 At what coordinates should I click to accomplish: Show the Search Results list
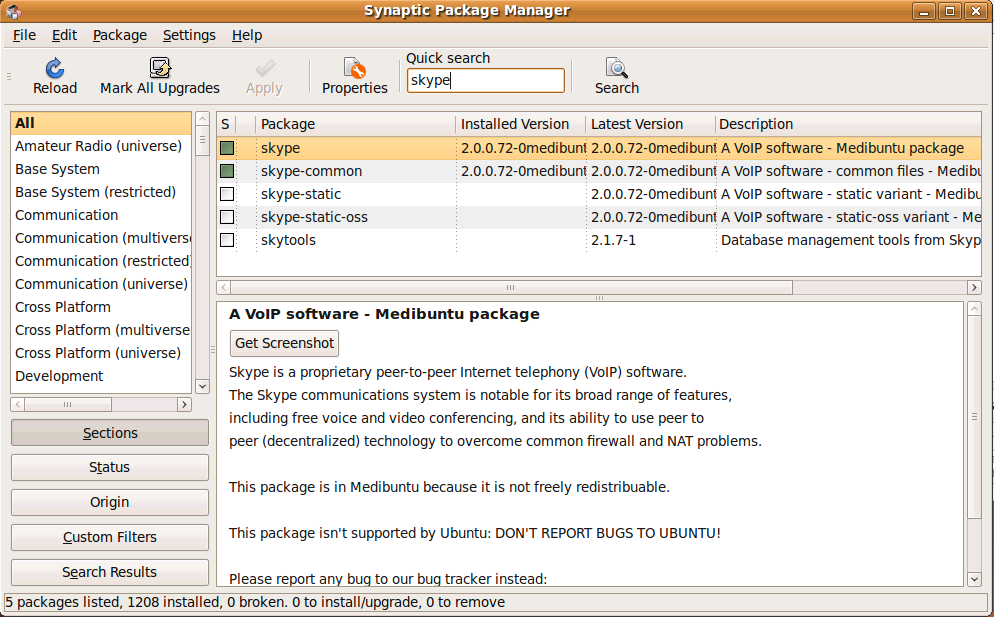point(110,572)
